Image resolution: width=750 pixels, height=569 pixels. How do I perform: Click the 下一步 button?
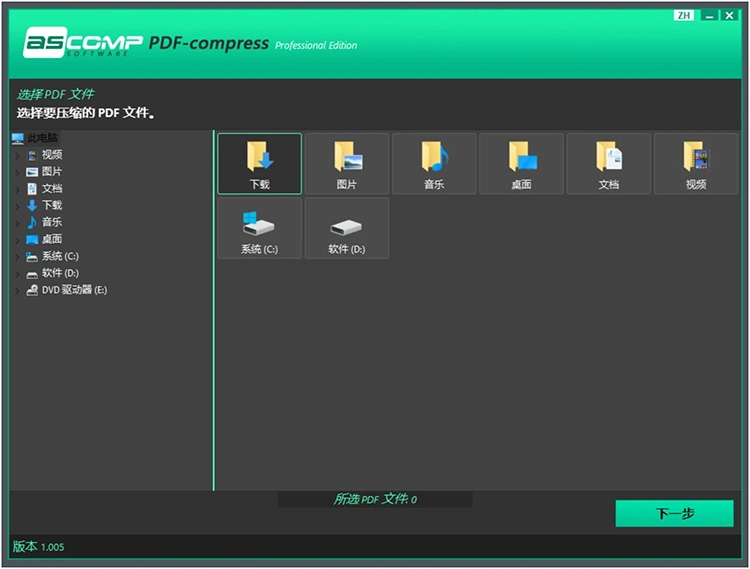coord(674,514)
